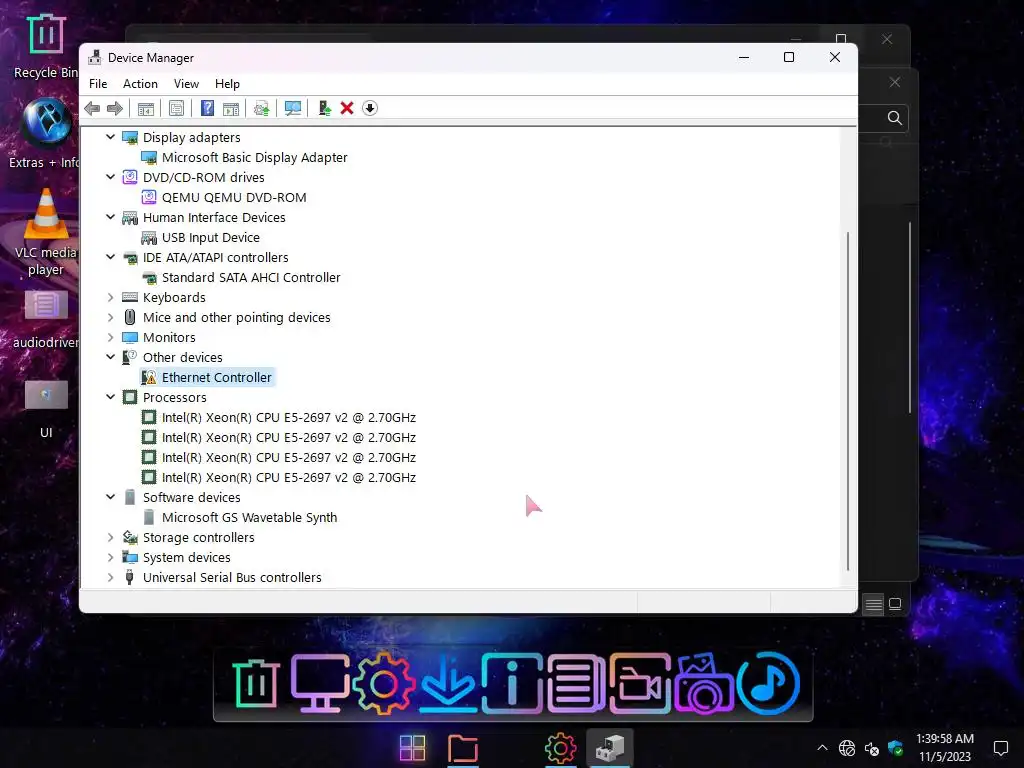
Task: Expand the Monitors category
Action: point(110,338)
